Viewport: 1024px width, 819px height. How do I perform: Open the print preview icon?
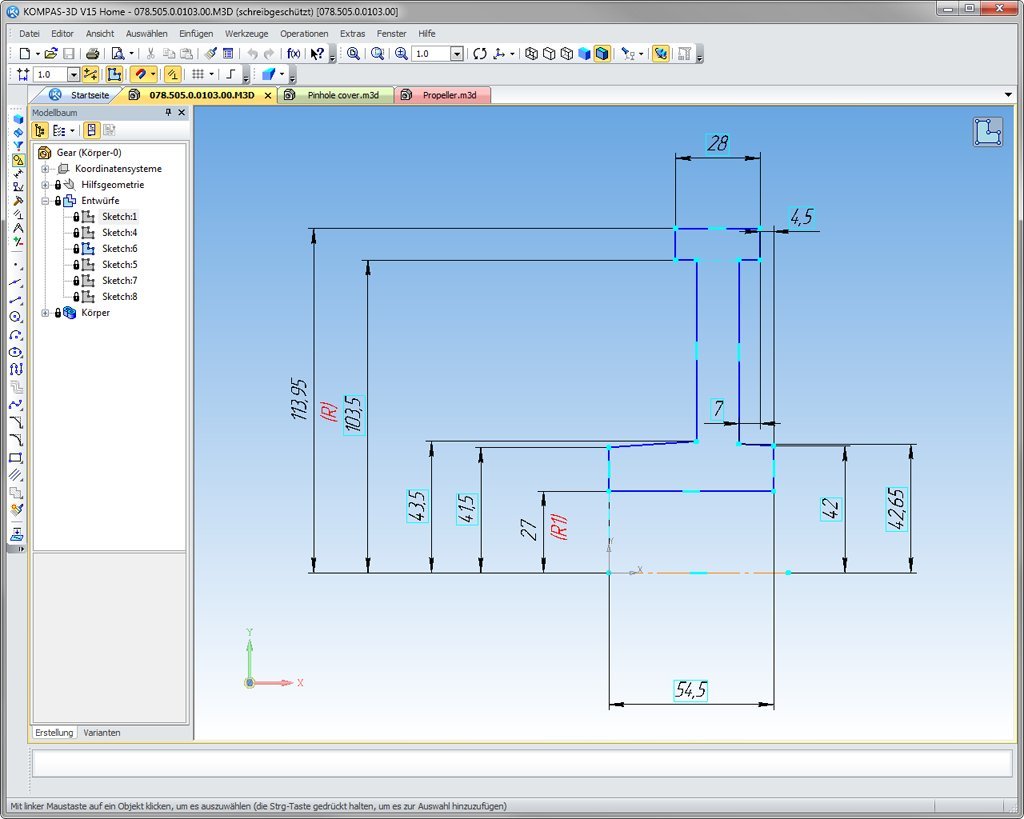tap(118, 54)
